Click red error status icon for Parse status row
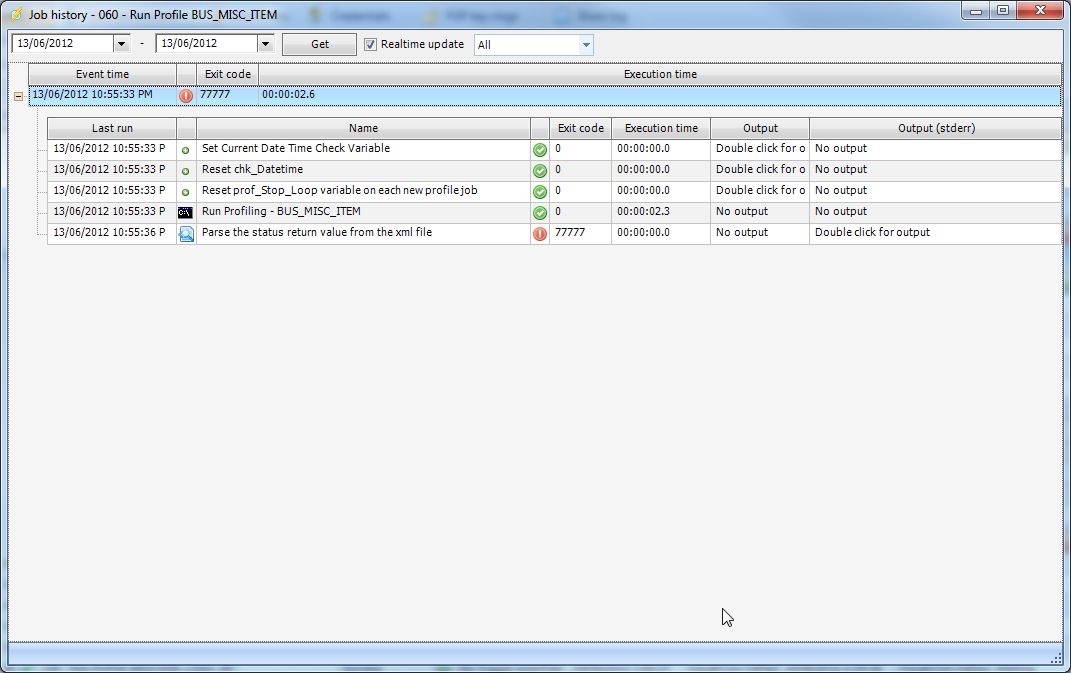Image resolution: width=1071 pixels, height=673 pixels. point(540,233)
